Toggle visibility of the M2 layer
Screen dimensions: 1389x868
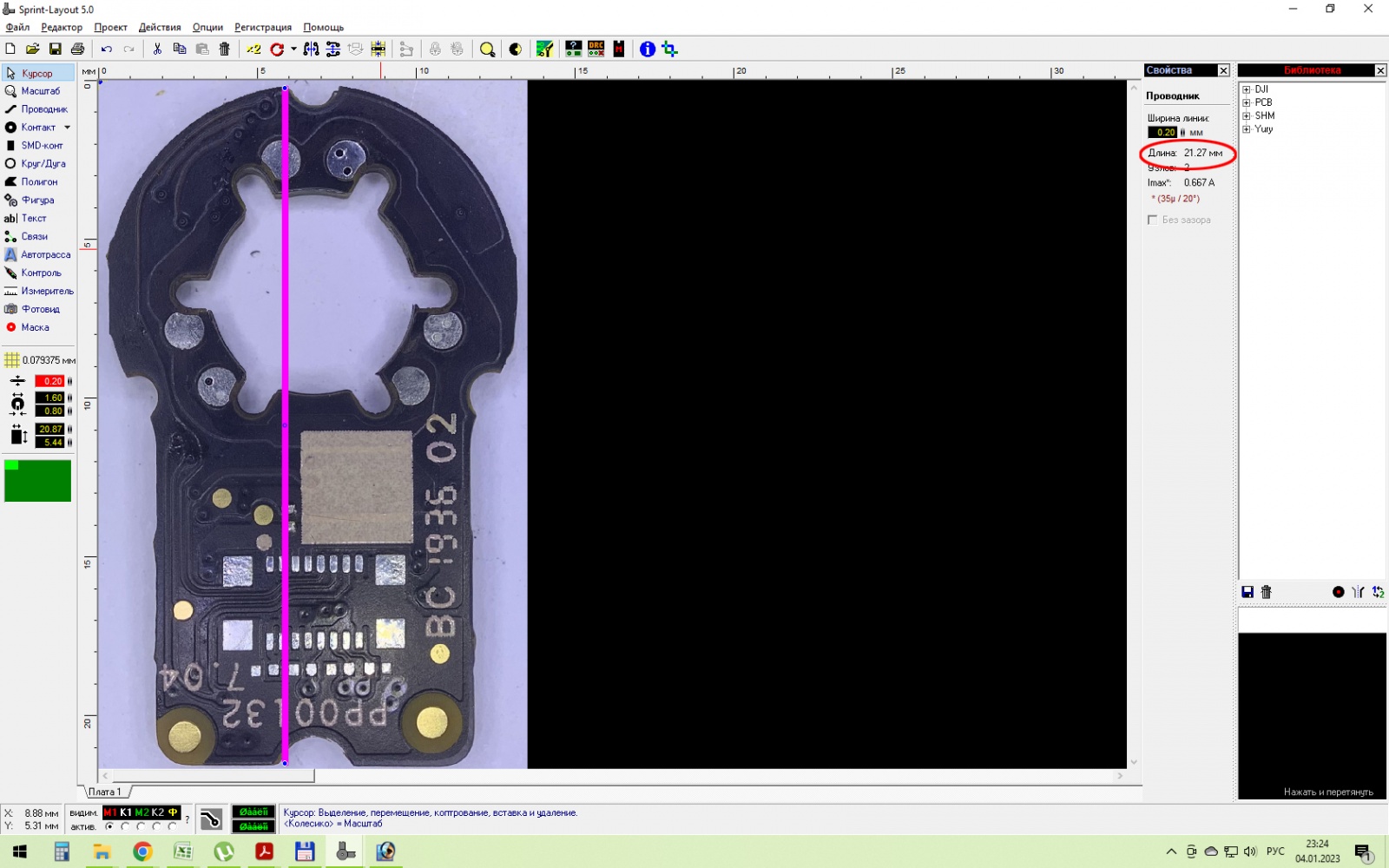(x=142, y=812)
